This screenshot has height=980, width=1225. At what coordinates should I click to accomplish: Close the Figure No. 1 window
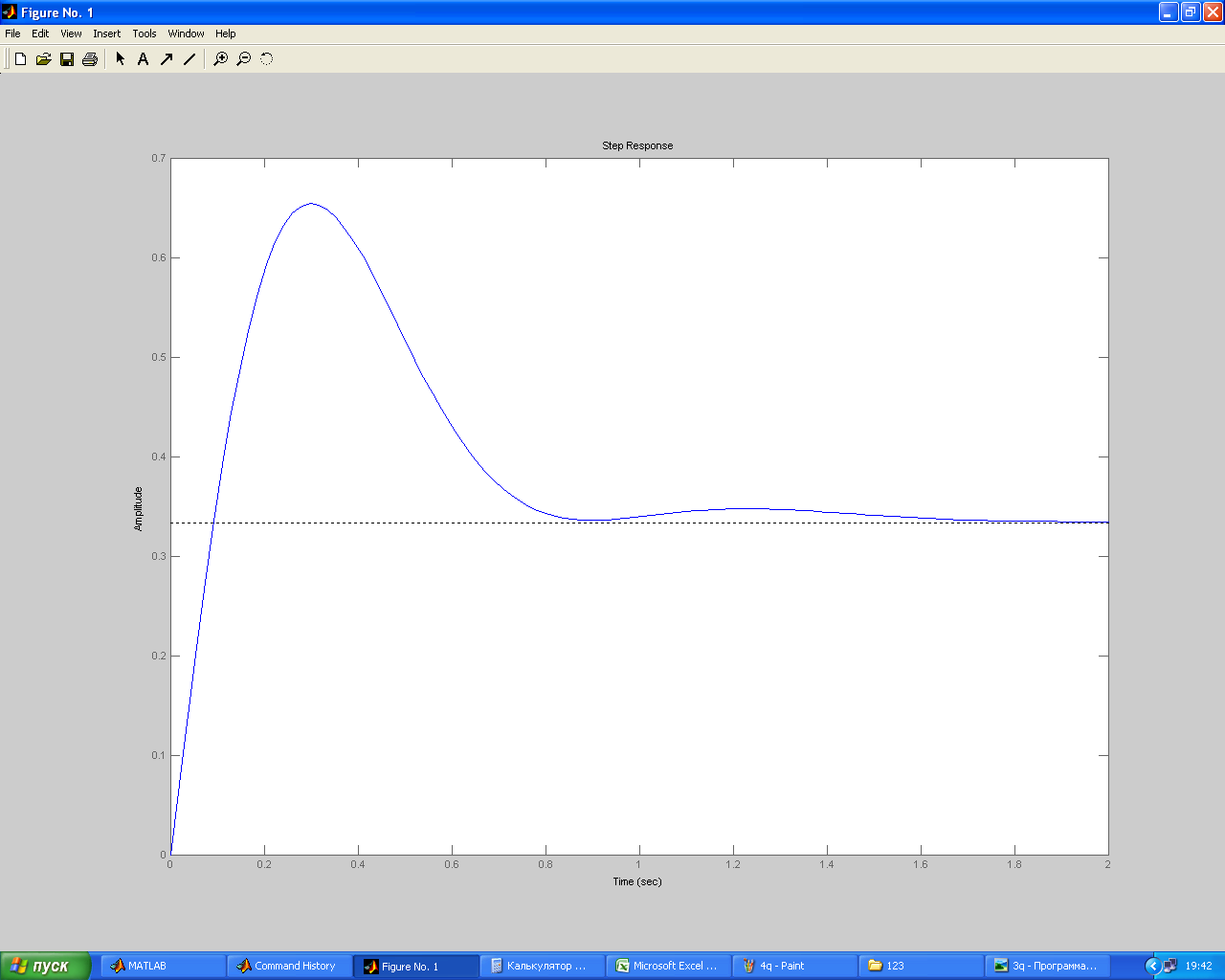pyautogui.click(x=1213, y=11)
